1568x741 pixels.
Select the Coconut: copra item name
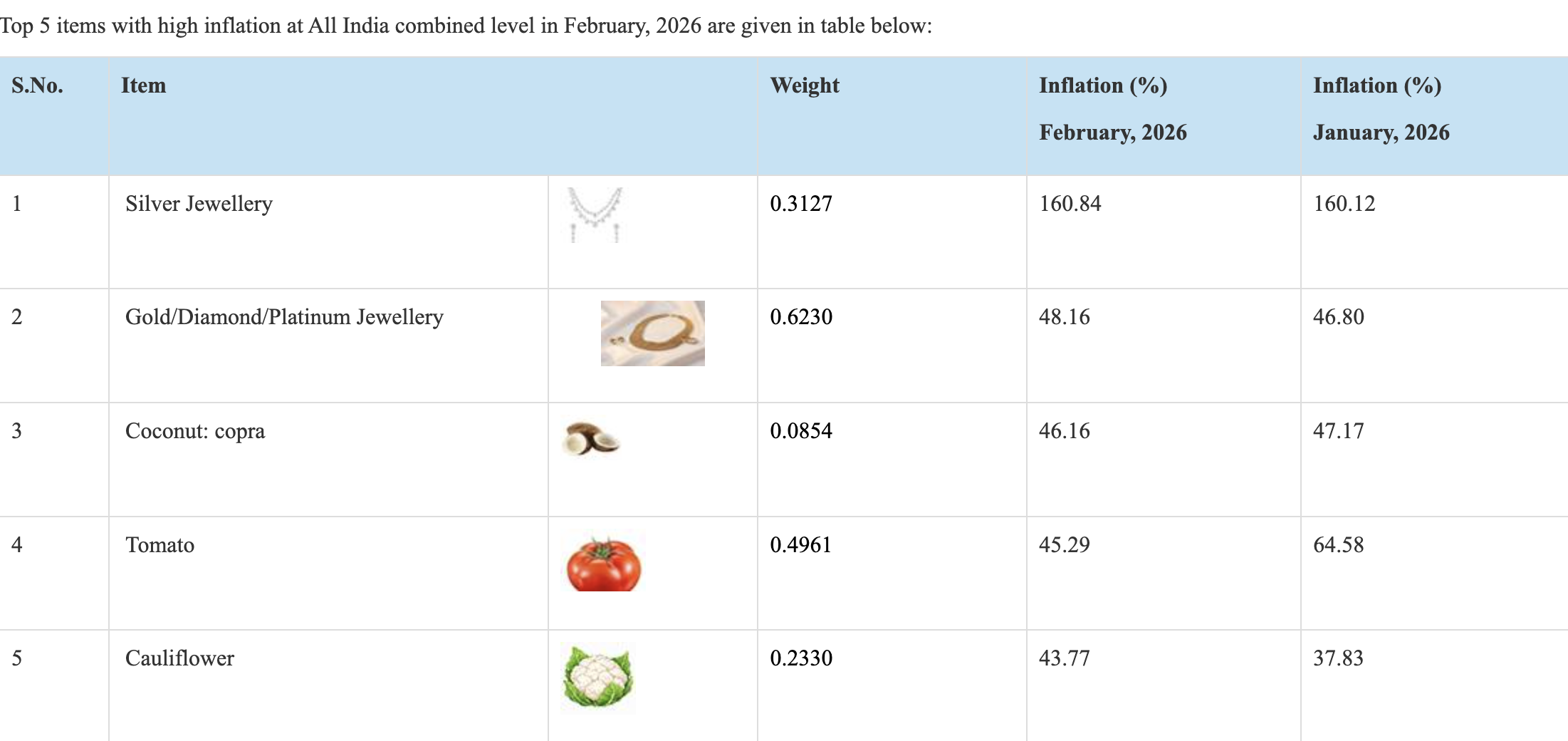195,431
